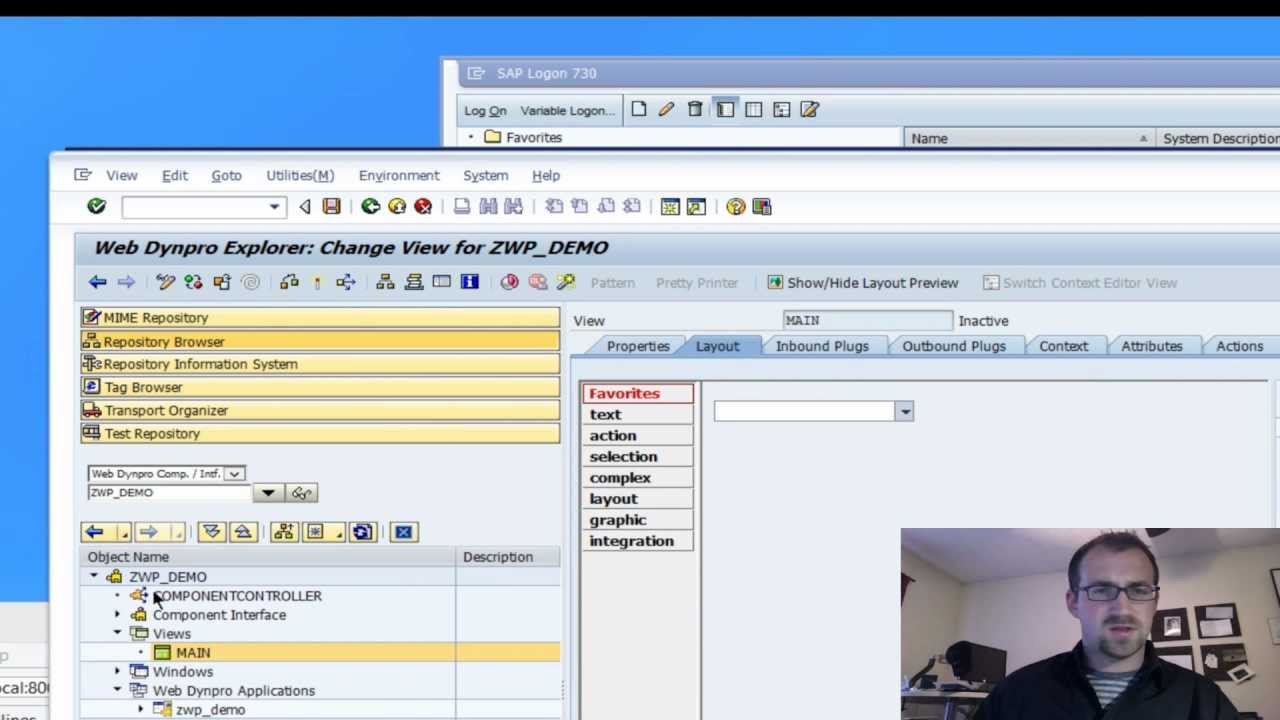Screen dimensions: 1280x720
Task: Click the Refresh object list icon
Action: (362, 532)
